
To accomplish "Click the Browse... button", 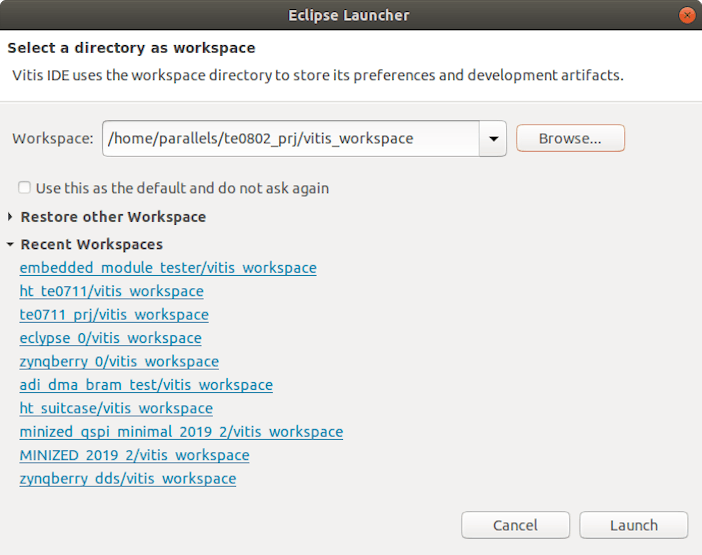I will (x=570, y=138).
